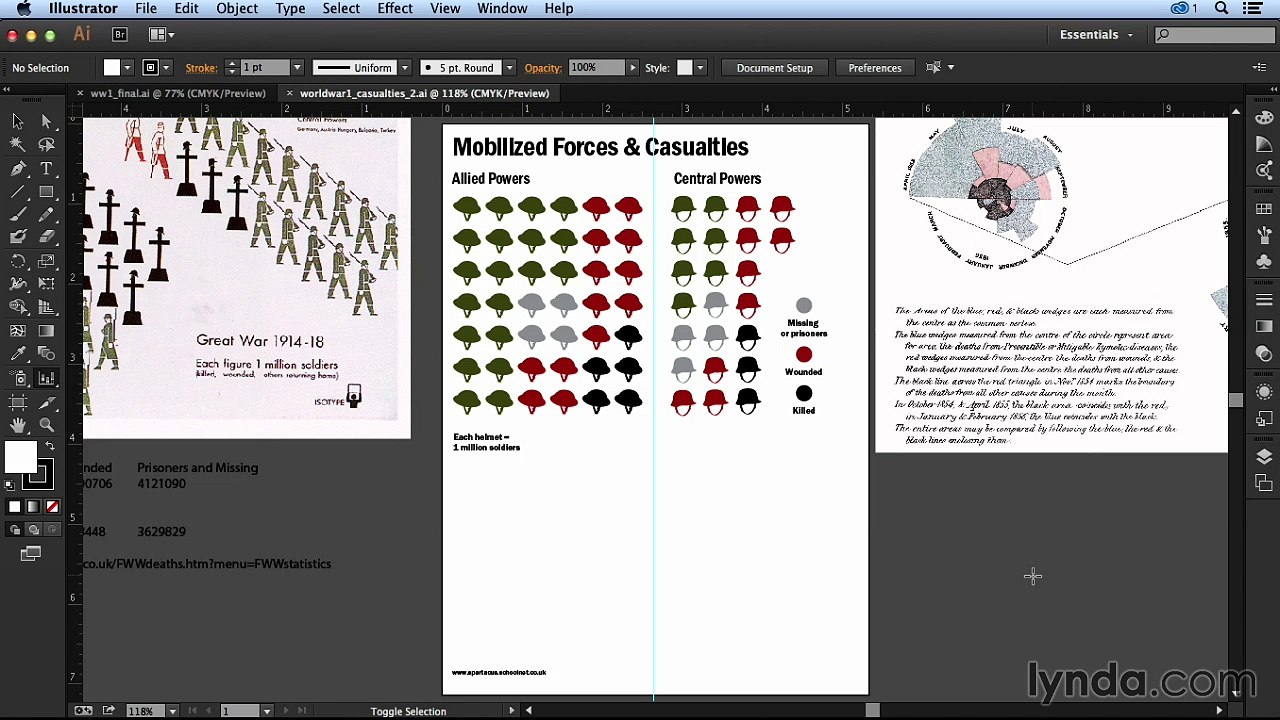
Task: Select the Direct Selection tool
Action: pyautogui.click(x=46, y=121)
